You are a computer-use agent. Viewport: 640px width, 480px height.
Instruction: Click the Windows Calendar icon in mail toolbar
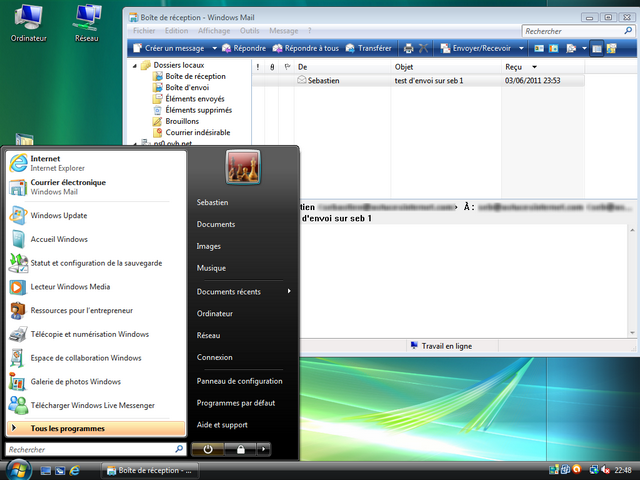[553, 48]
